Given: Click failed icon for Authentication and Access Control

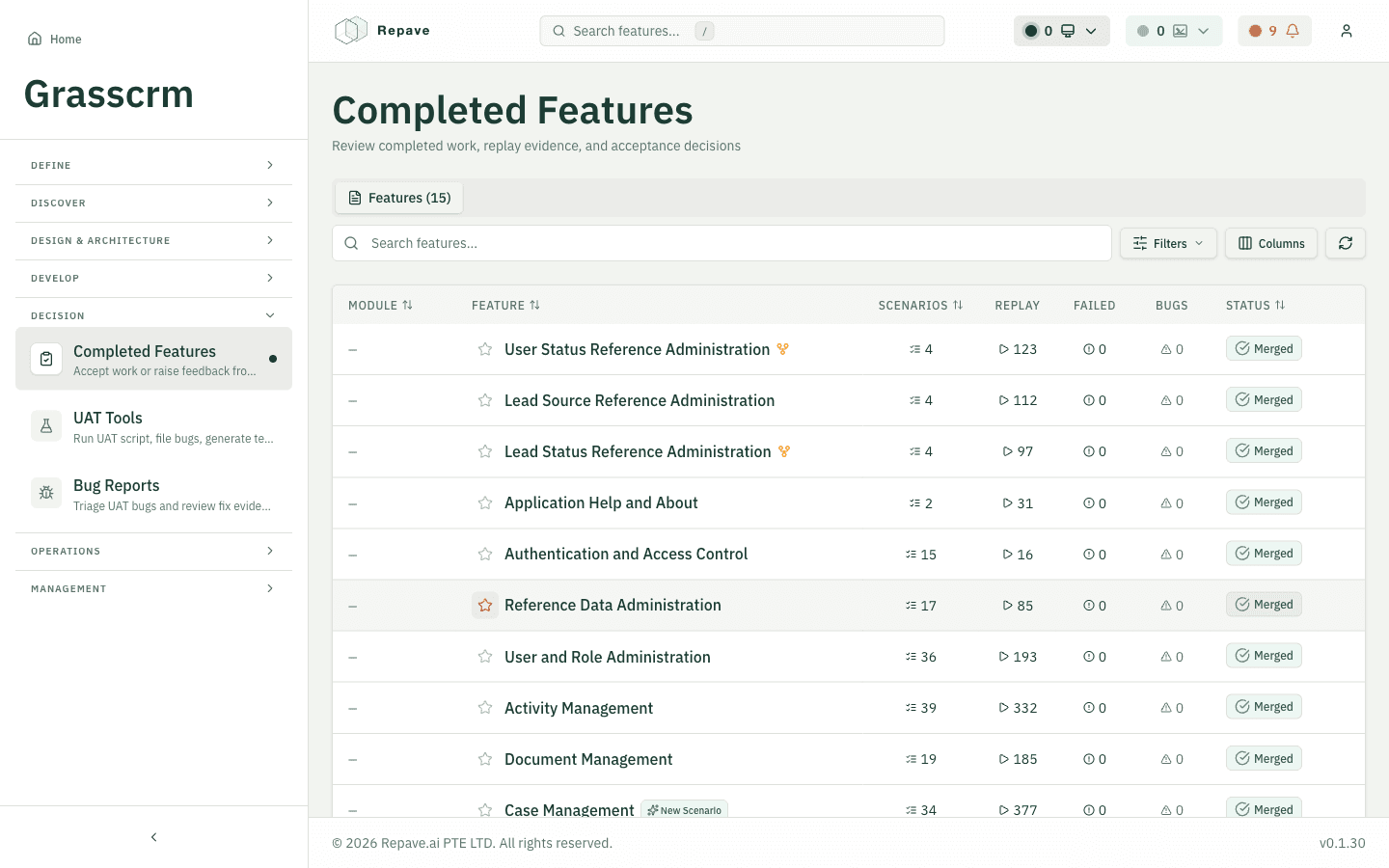Looking at the screenshot, I should [x=1088, y=555].
